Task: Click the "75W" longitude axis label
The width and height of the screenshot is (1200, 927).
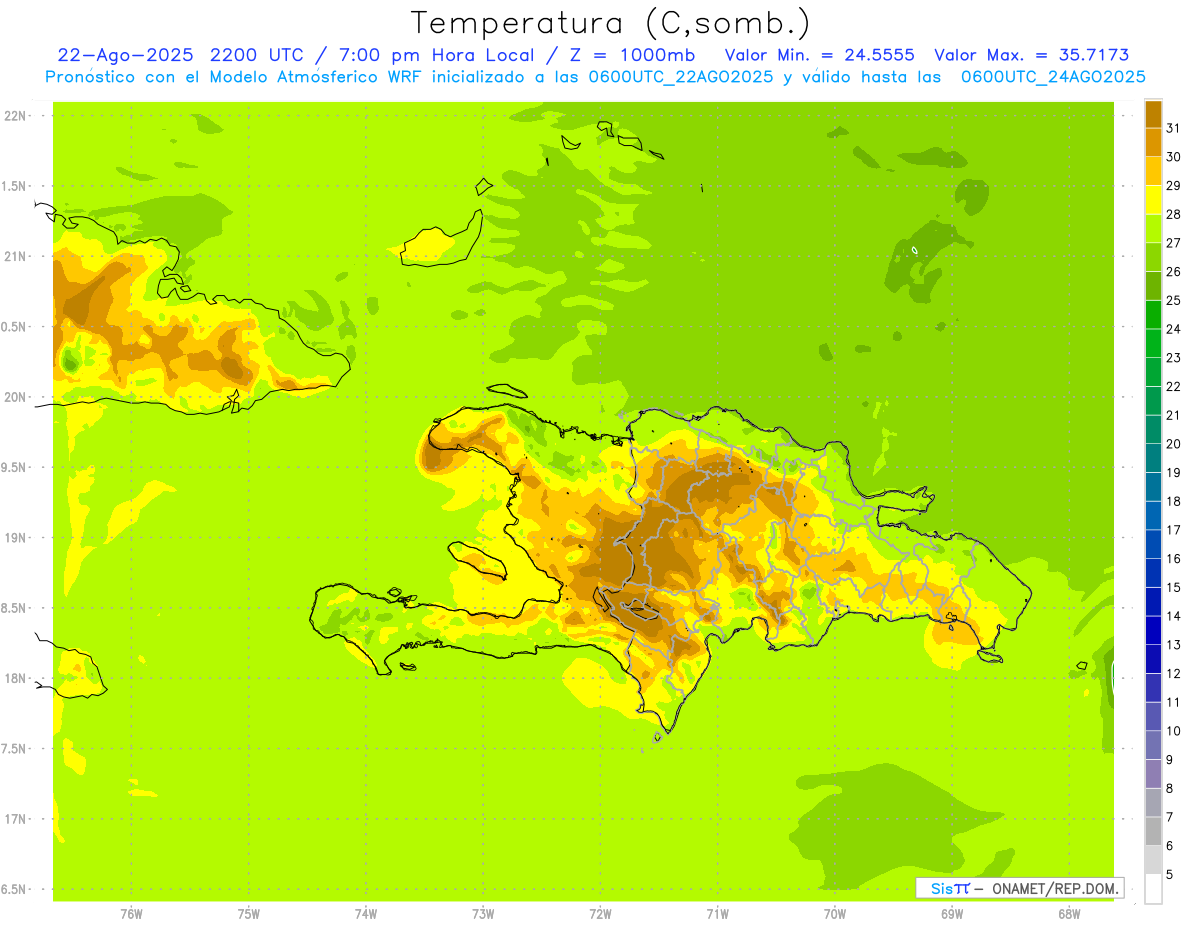Action: pos(249,913)
